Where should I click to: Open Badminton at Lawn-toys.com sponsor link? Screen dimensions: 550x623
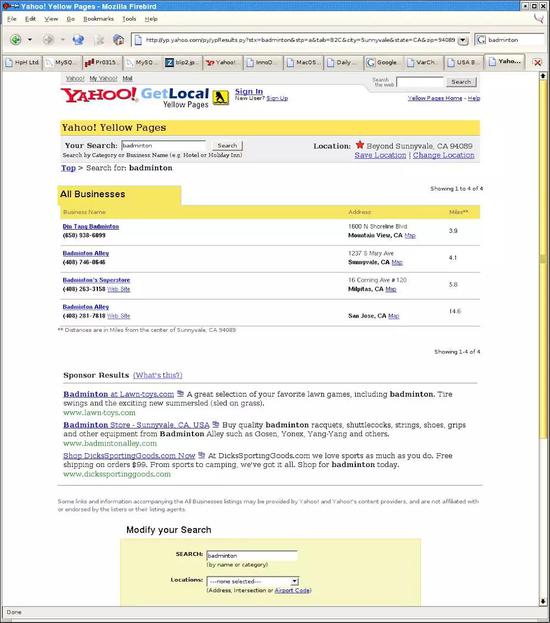coord(118,394)
